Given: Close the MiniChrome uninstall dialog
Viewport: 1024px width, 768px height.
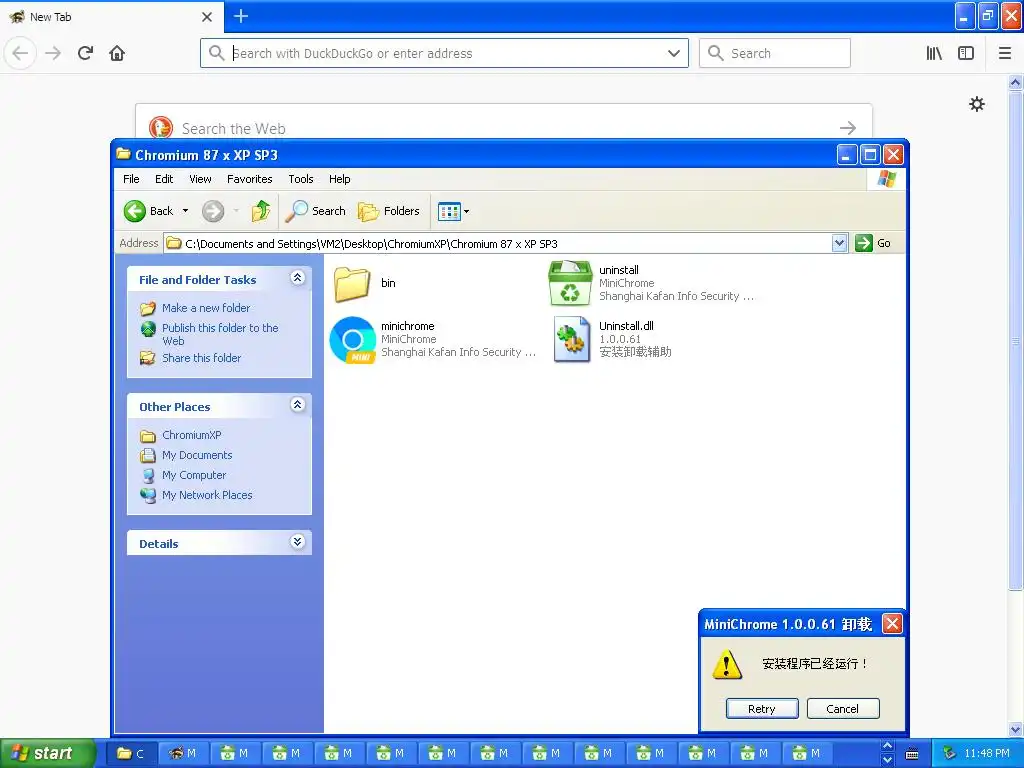Looking at the screenshot, I should [891, 624].
